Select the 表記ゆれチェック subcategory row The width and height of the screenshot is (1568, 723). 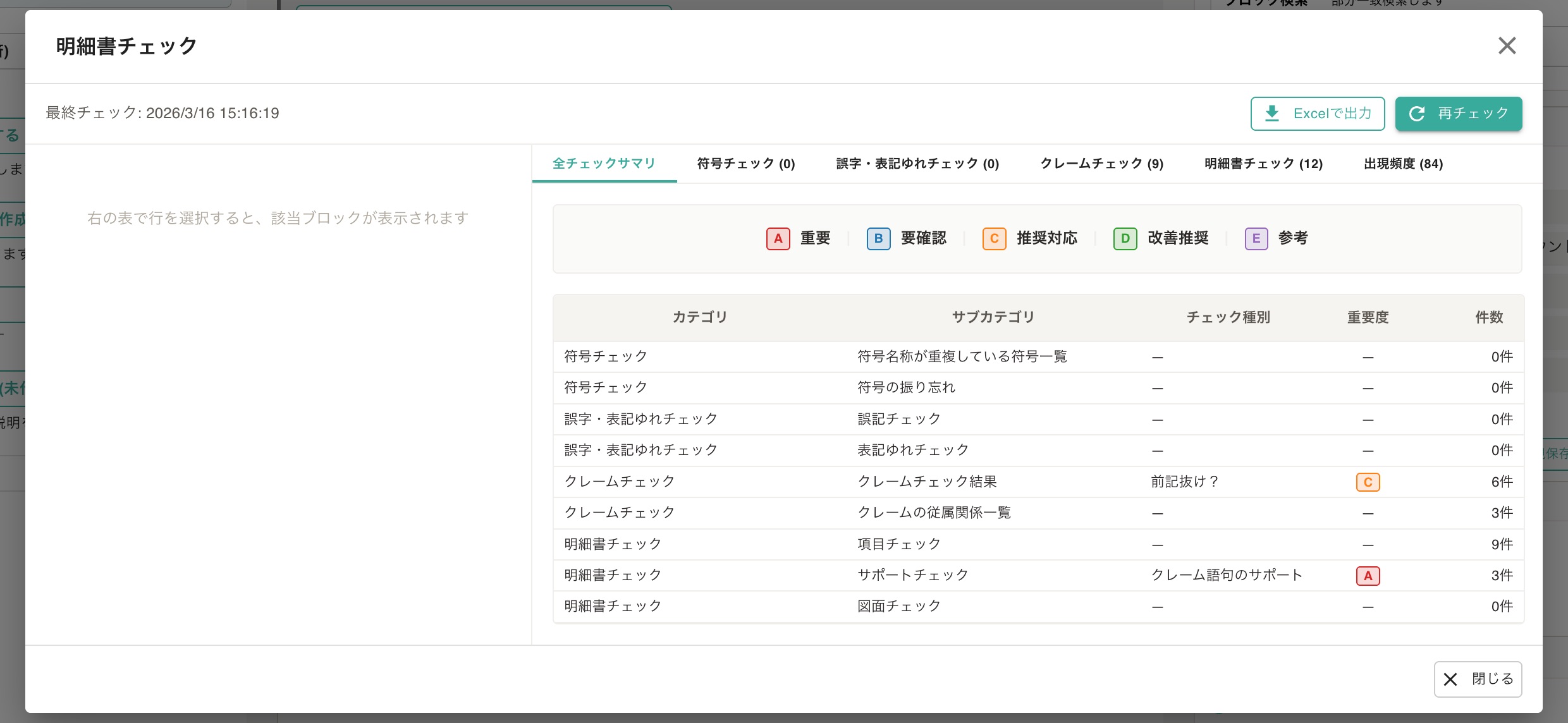[1038, 451]
